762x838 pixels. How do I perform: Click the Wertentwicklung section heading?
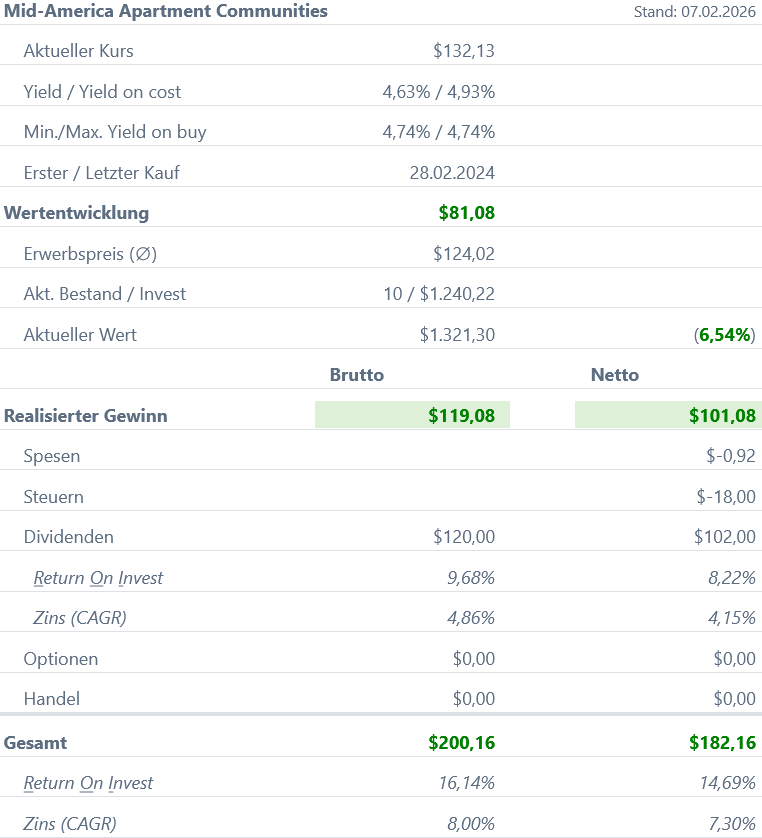[77, 213]
